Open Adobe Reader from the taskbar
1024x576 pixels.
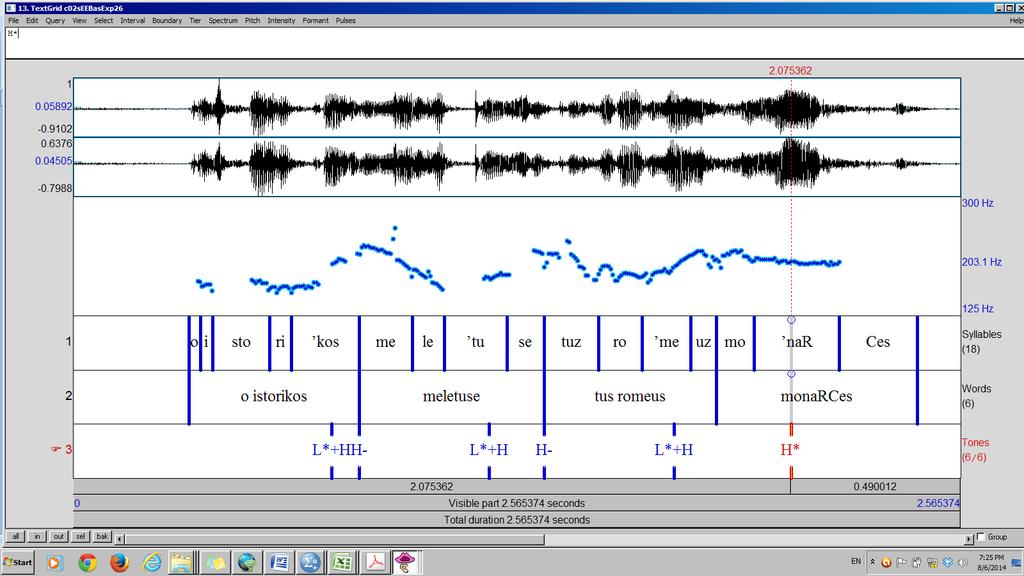[x=375, y=562]
